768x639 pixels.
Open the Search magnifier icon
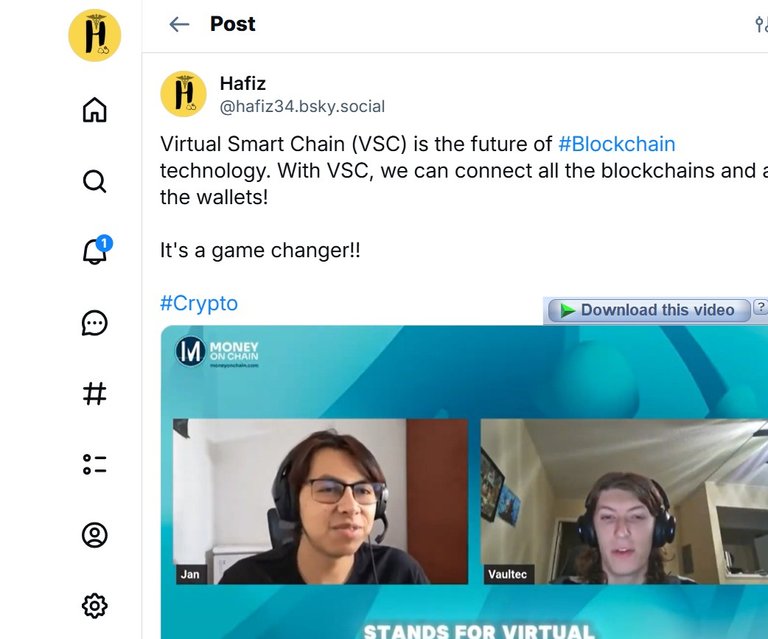point(95,181)
